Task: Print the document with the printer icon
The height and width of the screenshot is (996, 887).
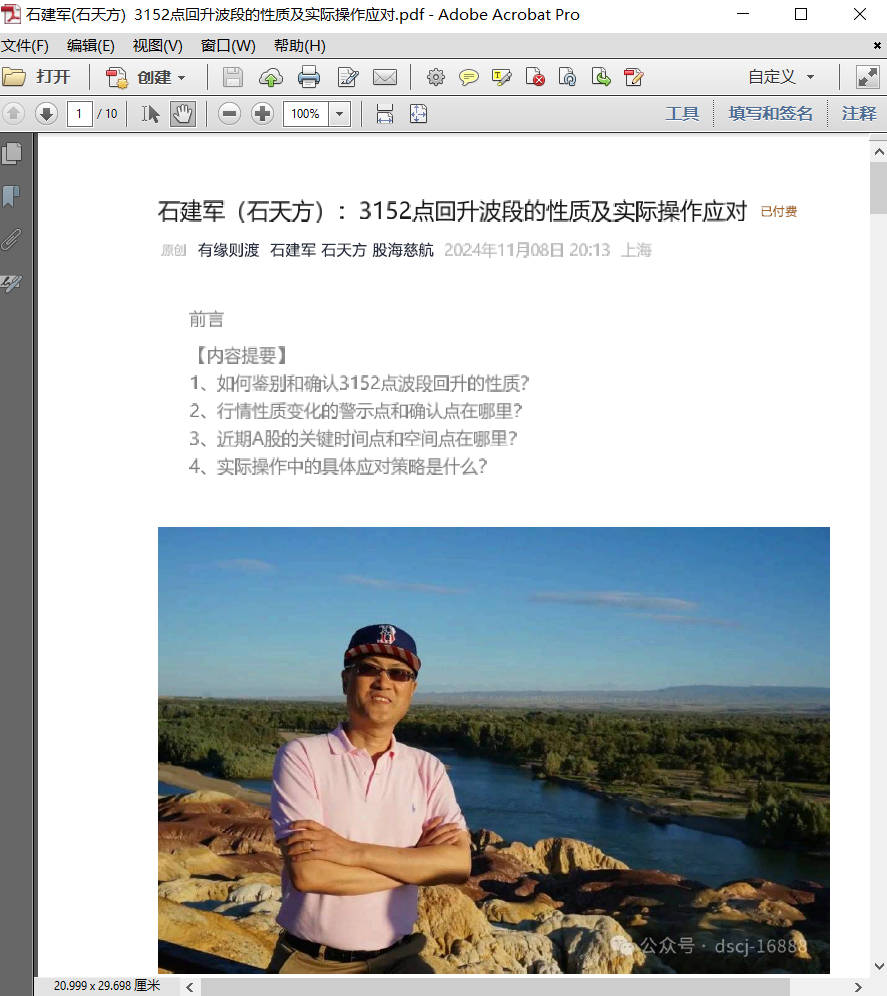Action: click(x=309, y=77)
